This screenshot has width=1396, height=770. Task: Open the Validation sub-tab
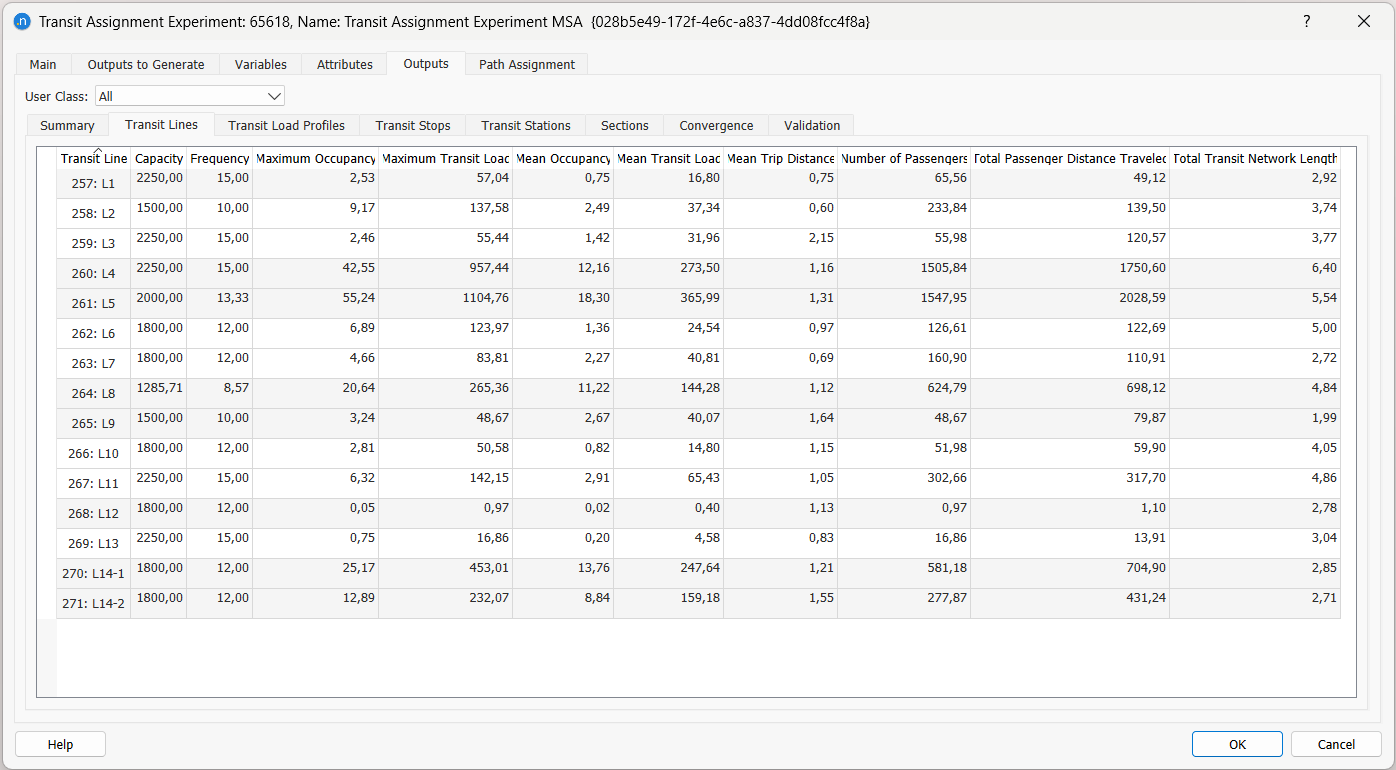[811, 125]
